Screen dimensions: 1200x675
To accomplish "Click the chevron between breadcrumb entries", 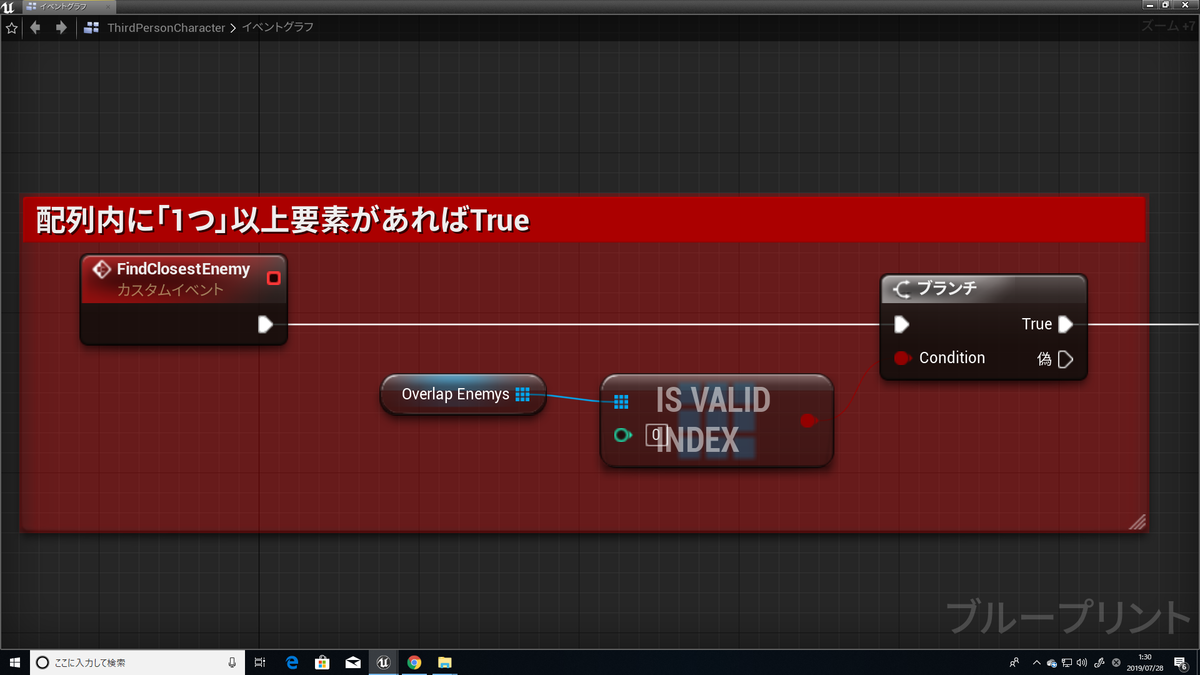I will [x=232, y=28].
